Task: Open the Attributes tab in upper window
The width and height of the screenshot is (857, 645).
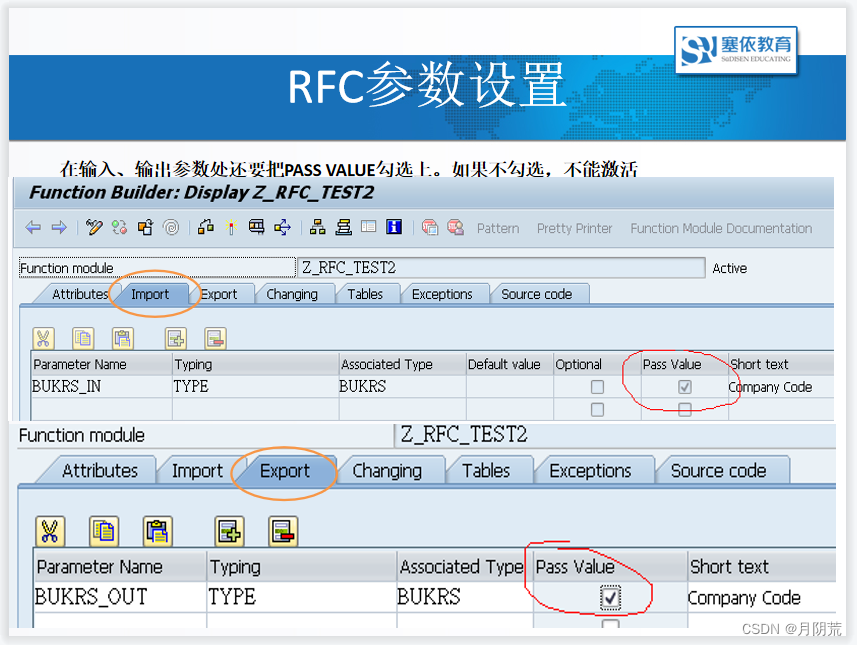Action: pos(80,294)
